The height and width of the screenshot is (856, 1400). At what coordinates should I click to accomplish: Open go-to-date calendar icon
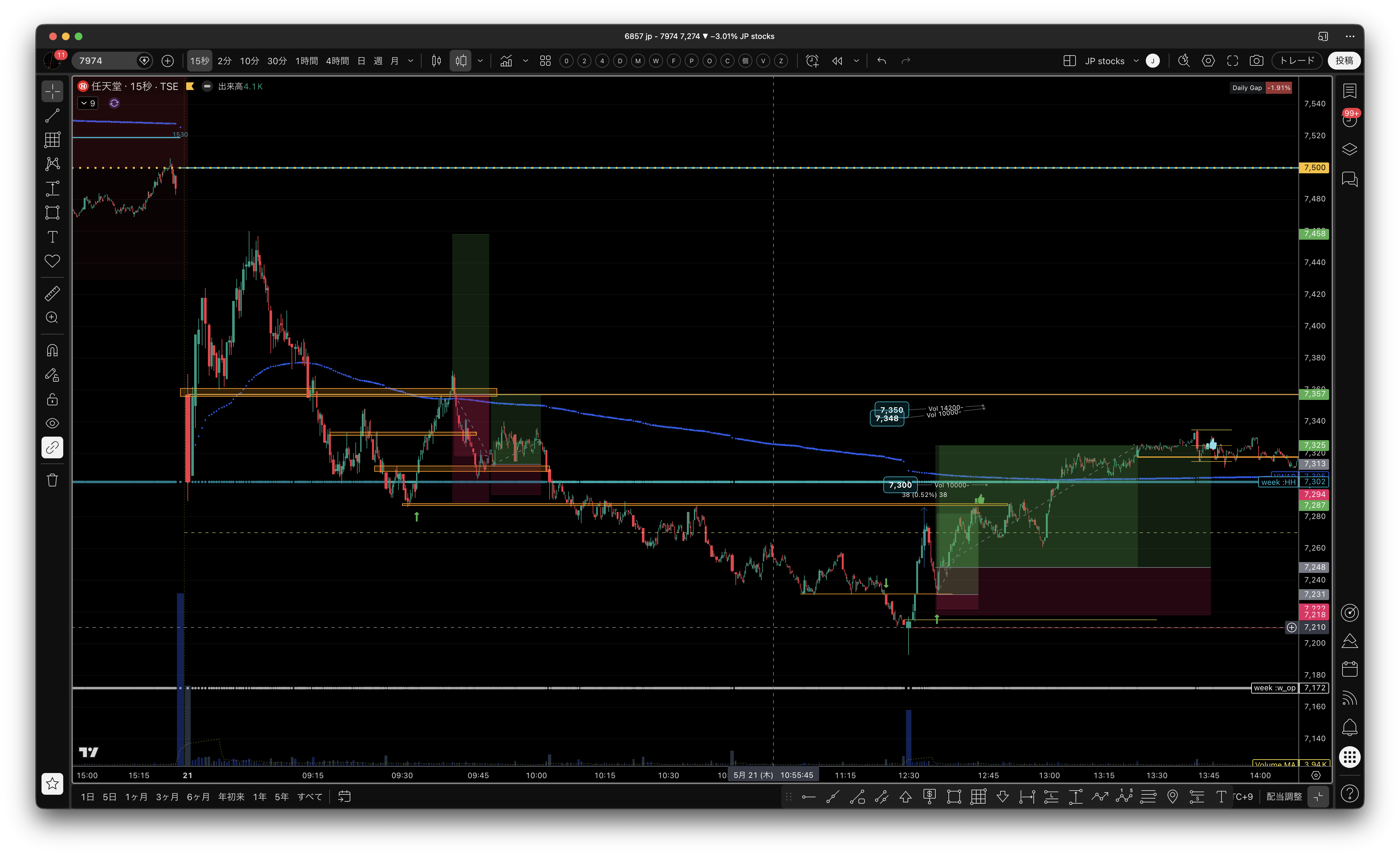(344, 797)
